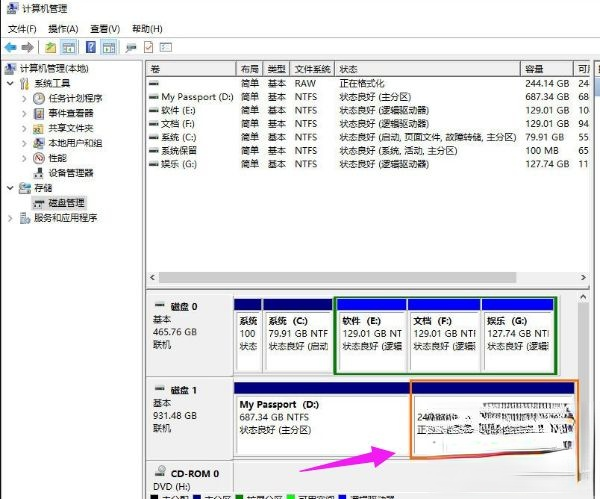Click the left arrow of horizontal scrollbar

(x=153, y=277)
